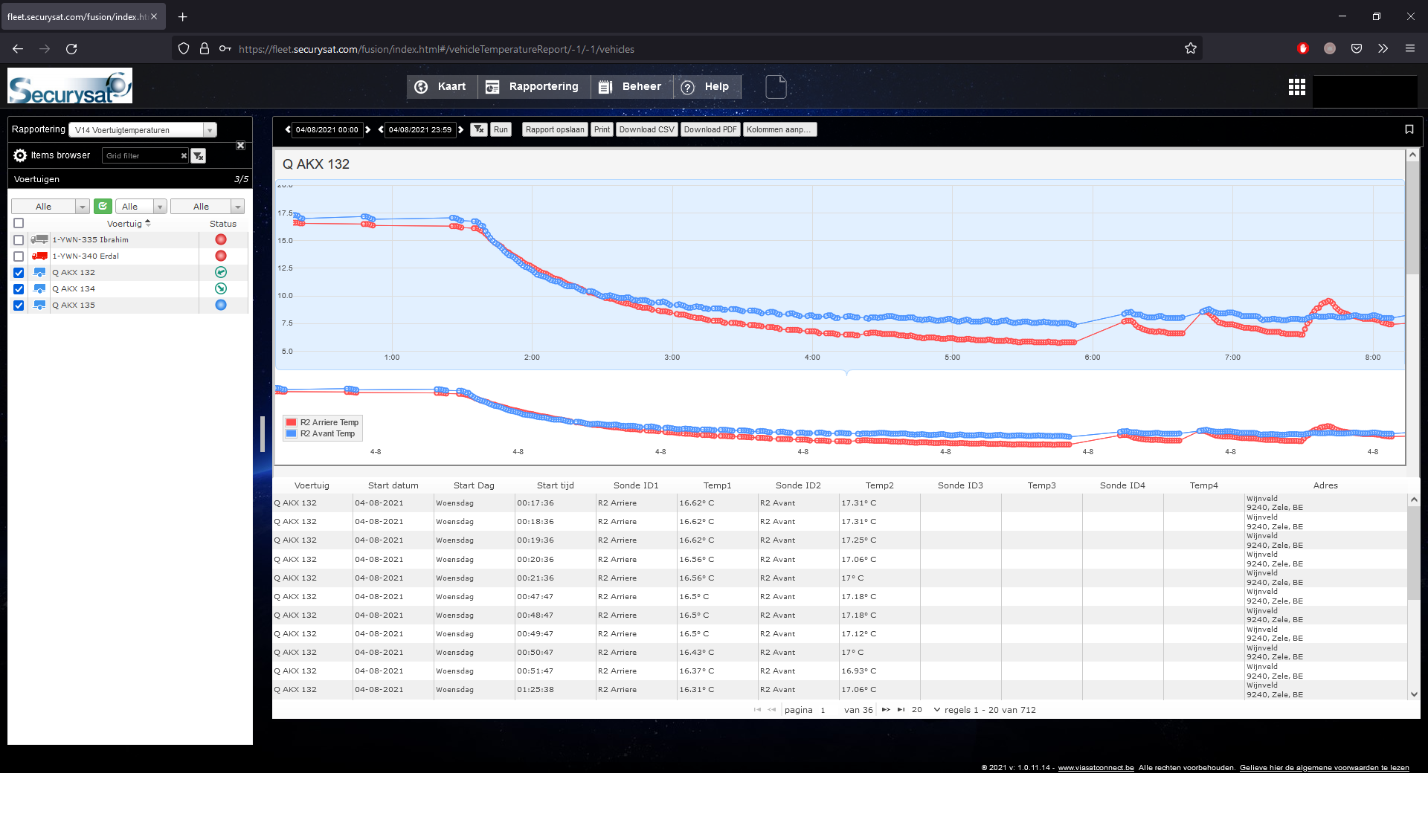Open the V14 Voertuigtemperaturen report dropdown

pos(143,130)
